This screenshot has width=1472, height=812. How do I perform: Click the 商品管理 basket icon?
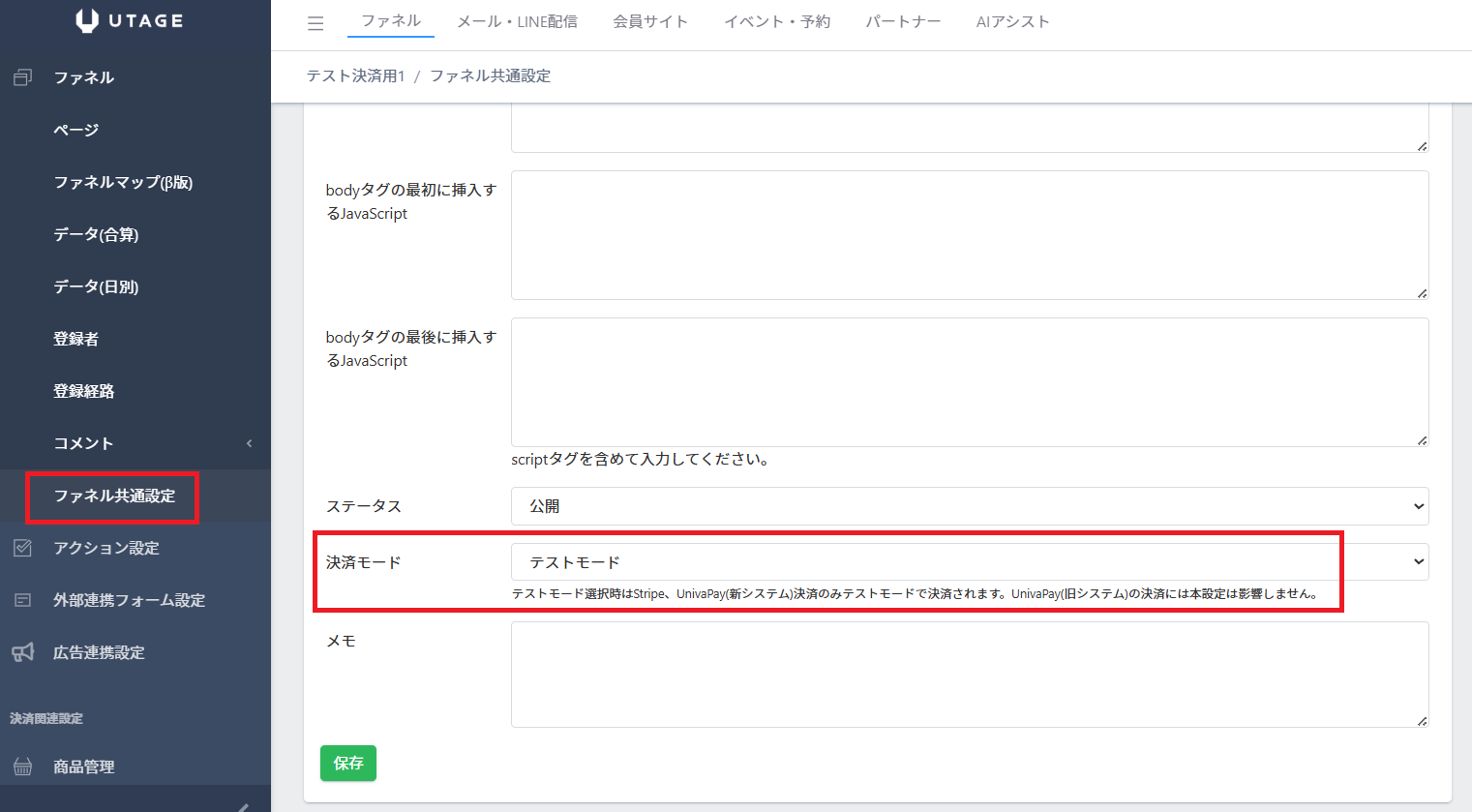[23, 767]
